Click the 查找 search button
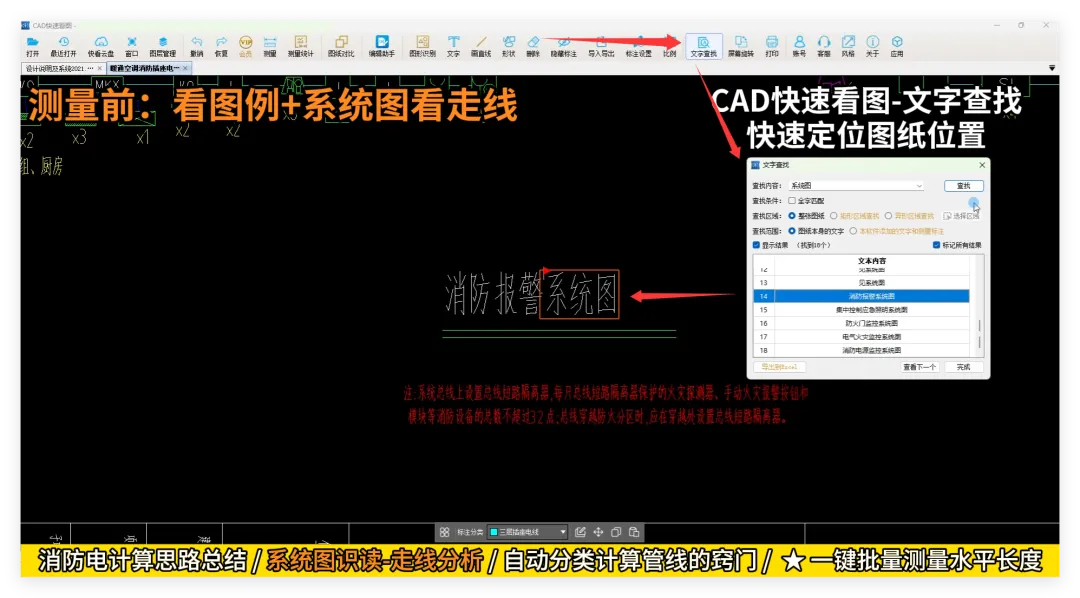Viewport: 1080px width, 598px height. click(964, 186)
